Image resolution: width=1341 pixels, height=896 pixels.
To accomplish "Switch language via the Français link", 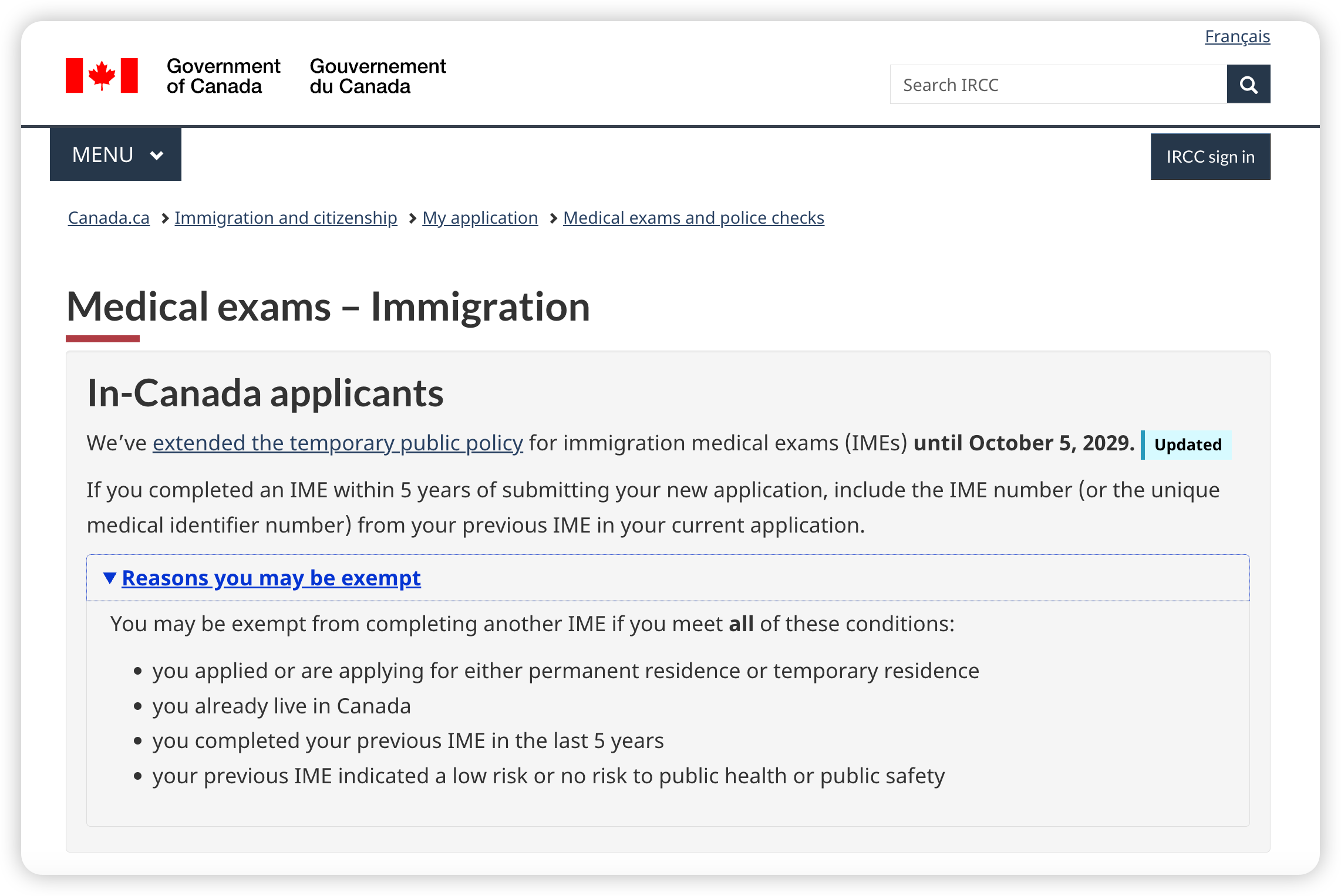I will click(1237, 36).
